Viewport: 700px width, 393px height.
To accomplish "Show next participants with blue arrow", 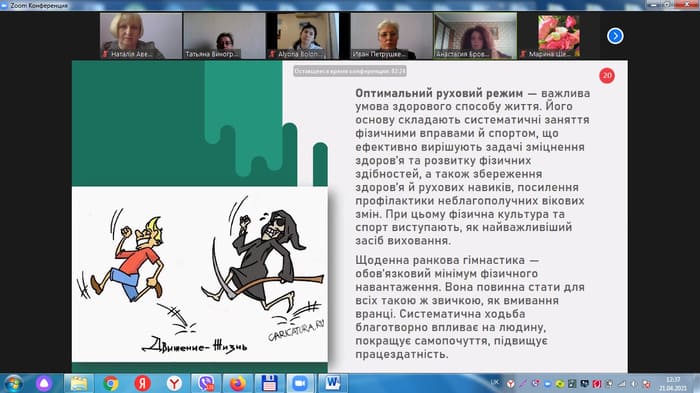I will (x=615, y=36).
